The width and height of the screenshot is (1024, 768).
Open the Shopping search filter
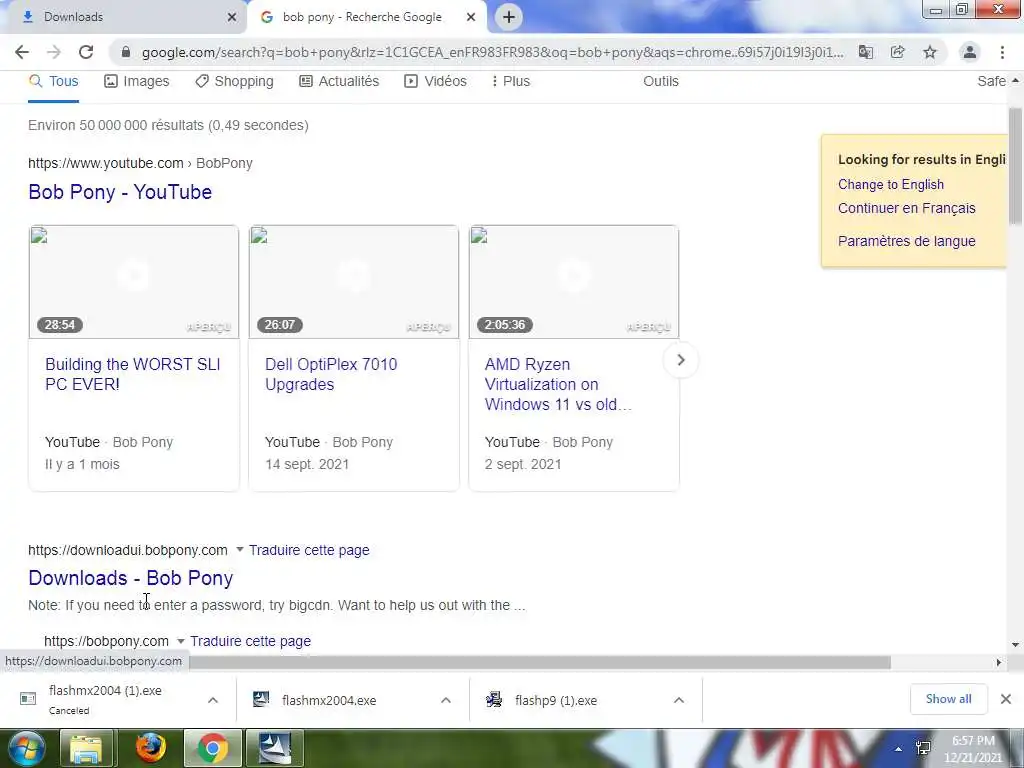click(234, 81)
